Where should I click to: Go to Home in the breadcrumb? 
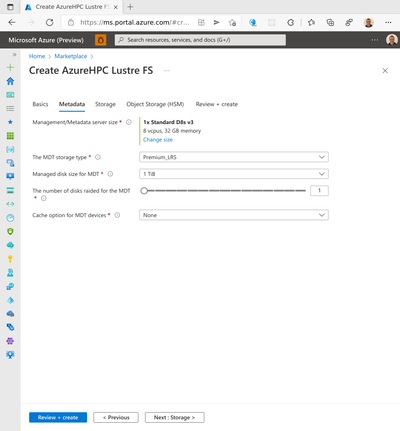click(37, 56)
